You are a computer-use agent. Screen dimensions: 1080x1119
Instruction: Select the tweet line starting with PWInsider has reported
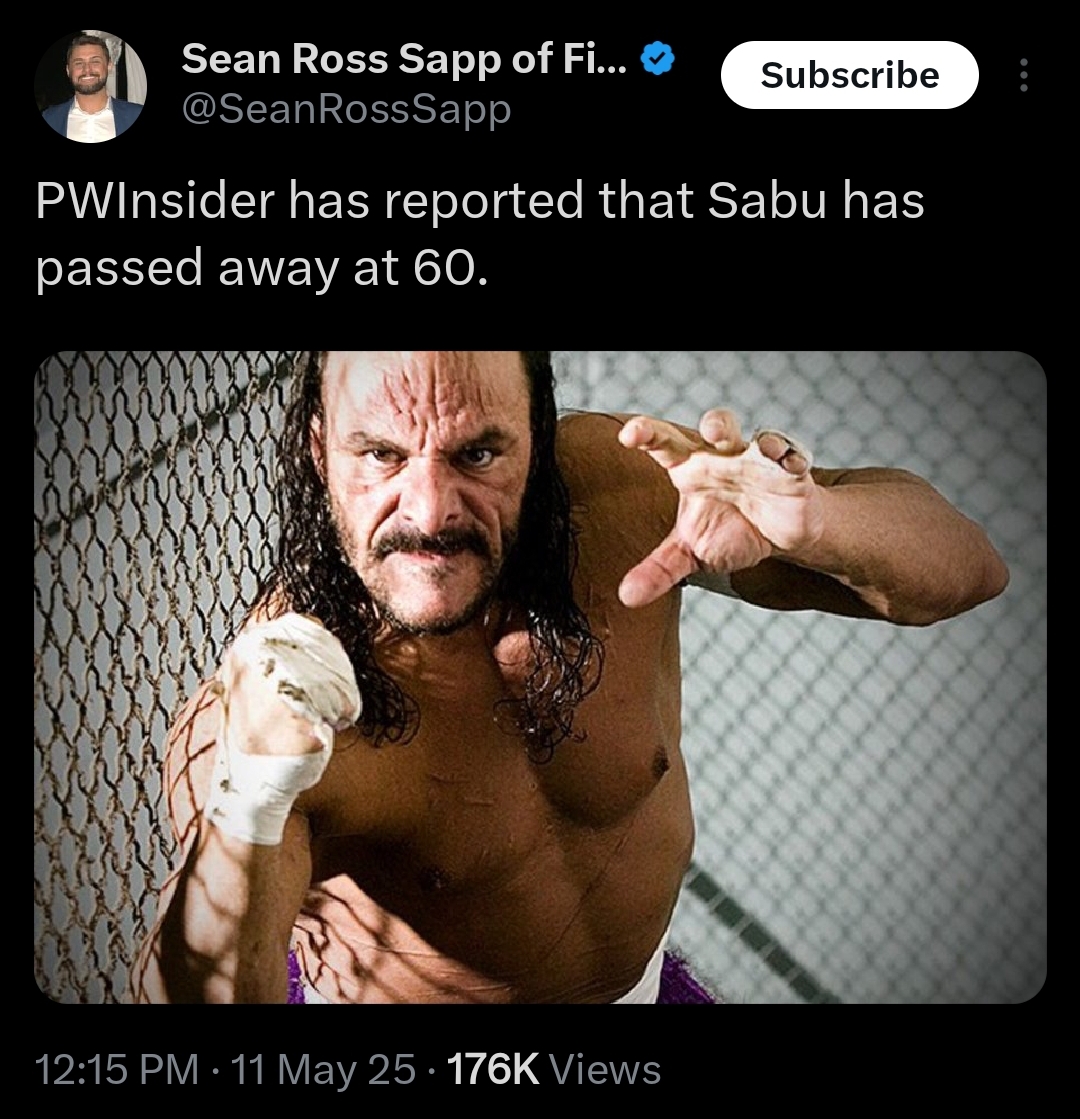[480, 201]
